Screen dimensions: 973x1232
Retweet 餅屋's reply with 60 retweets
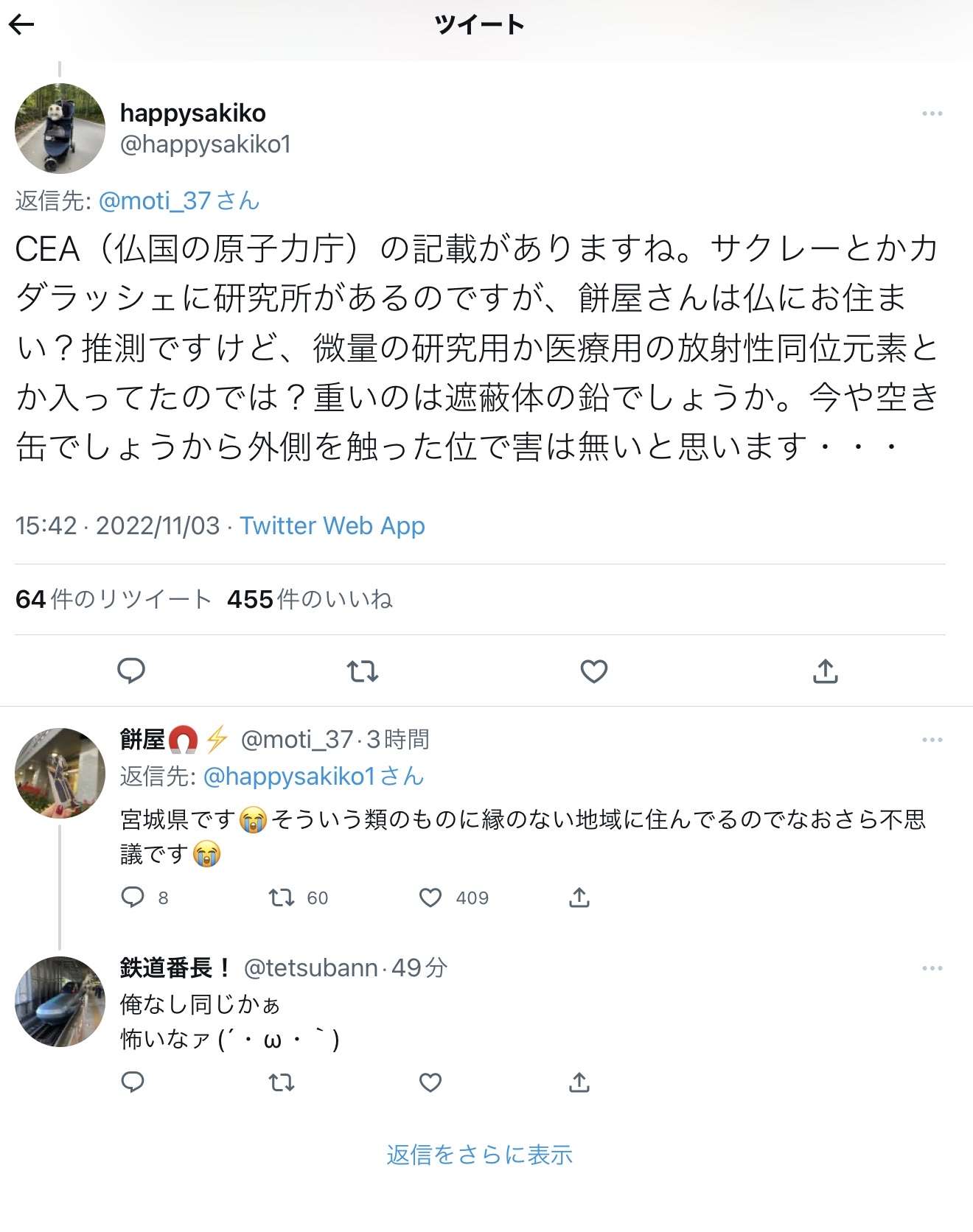(282, 897)
